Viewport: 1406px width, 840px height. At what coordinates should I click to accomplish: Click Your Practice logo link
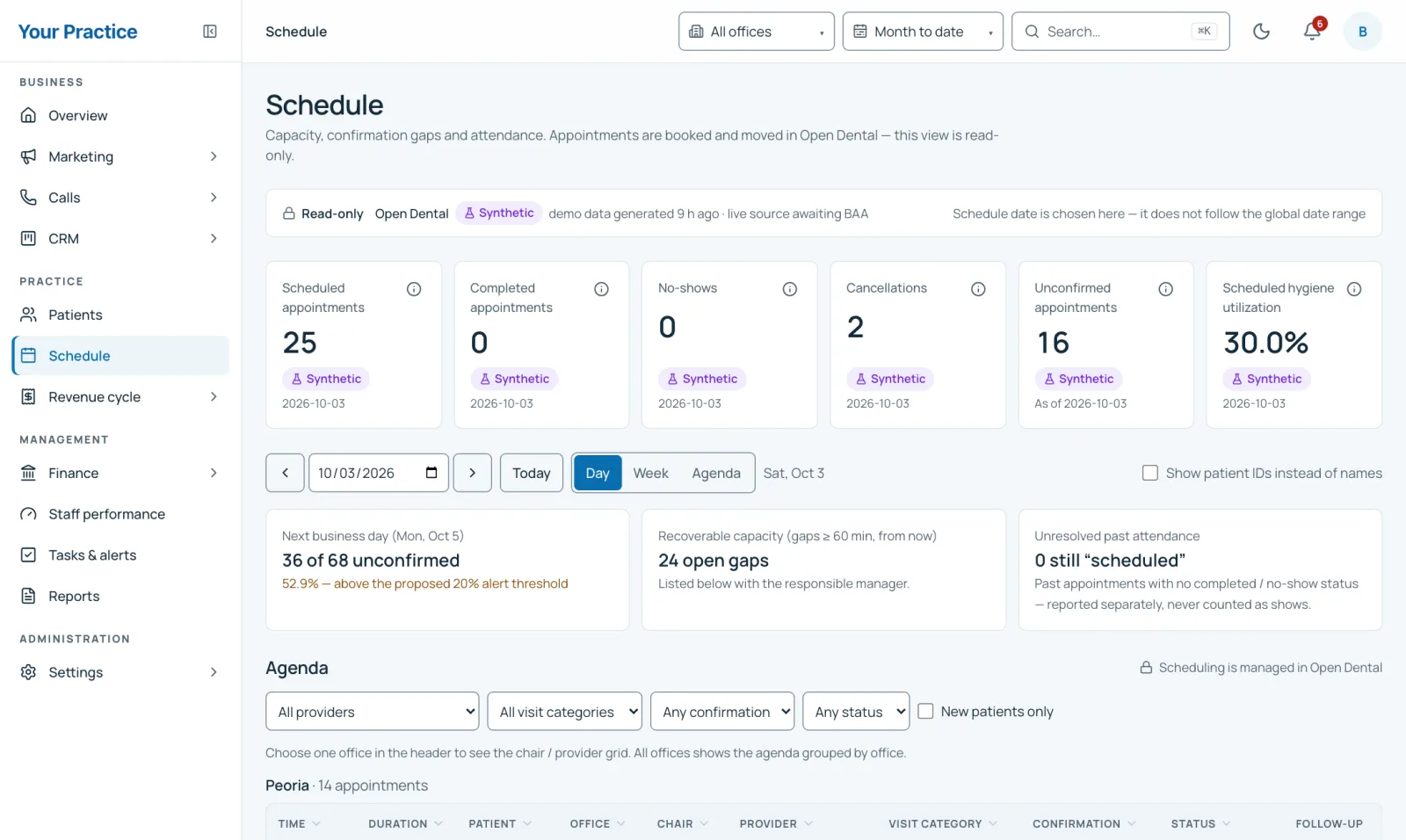click(78, 32)
